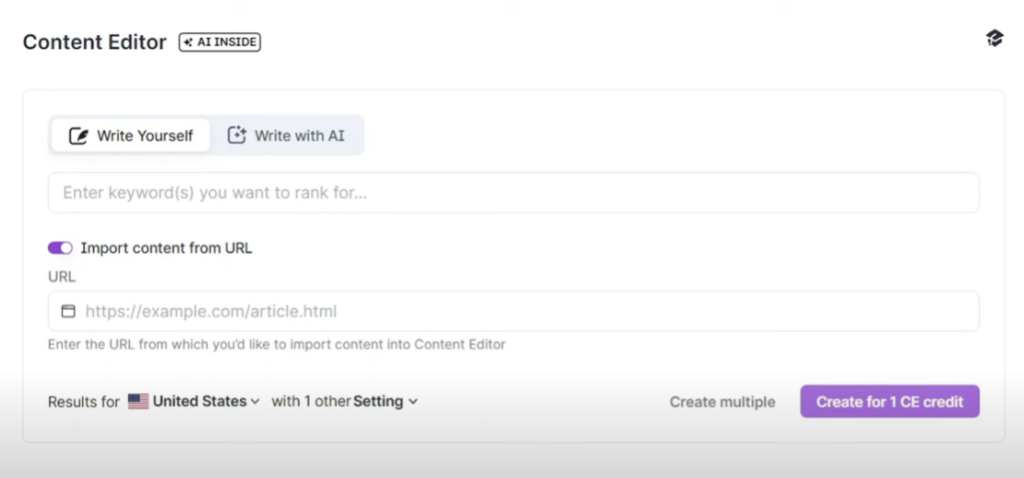Click the chevron next to United States
The height and width of the screenshot is (478, 1024).
255,402
